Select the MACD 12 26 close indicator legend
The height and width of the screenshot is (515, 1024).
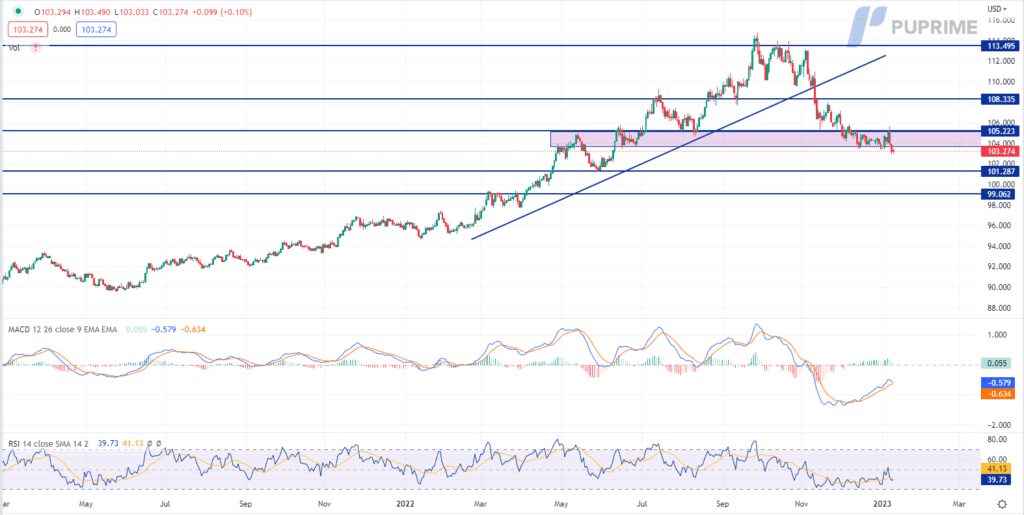click(x=63, y=330)
